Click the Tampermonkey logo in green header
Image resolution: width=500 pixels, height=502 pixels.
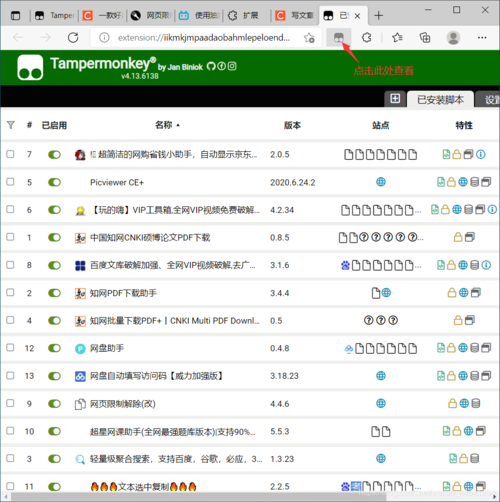(30, 68)
